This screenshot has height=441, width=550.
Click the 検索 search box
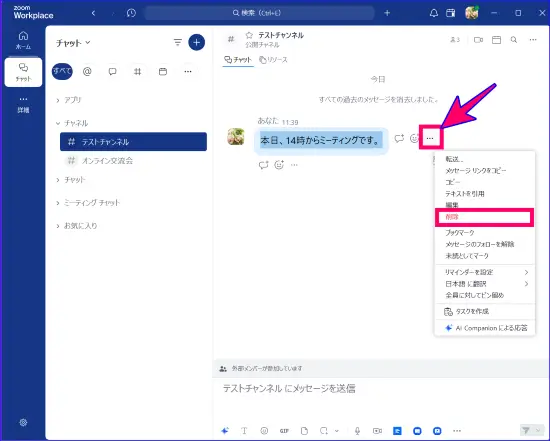pos(259,13)
